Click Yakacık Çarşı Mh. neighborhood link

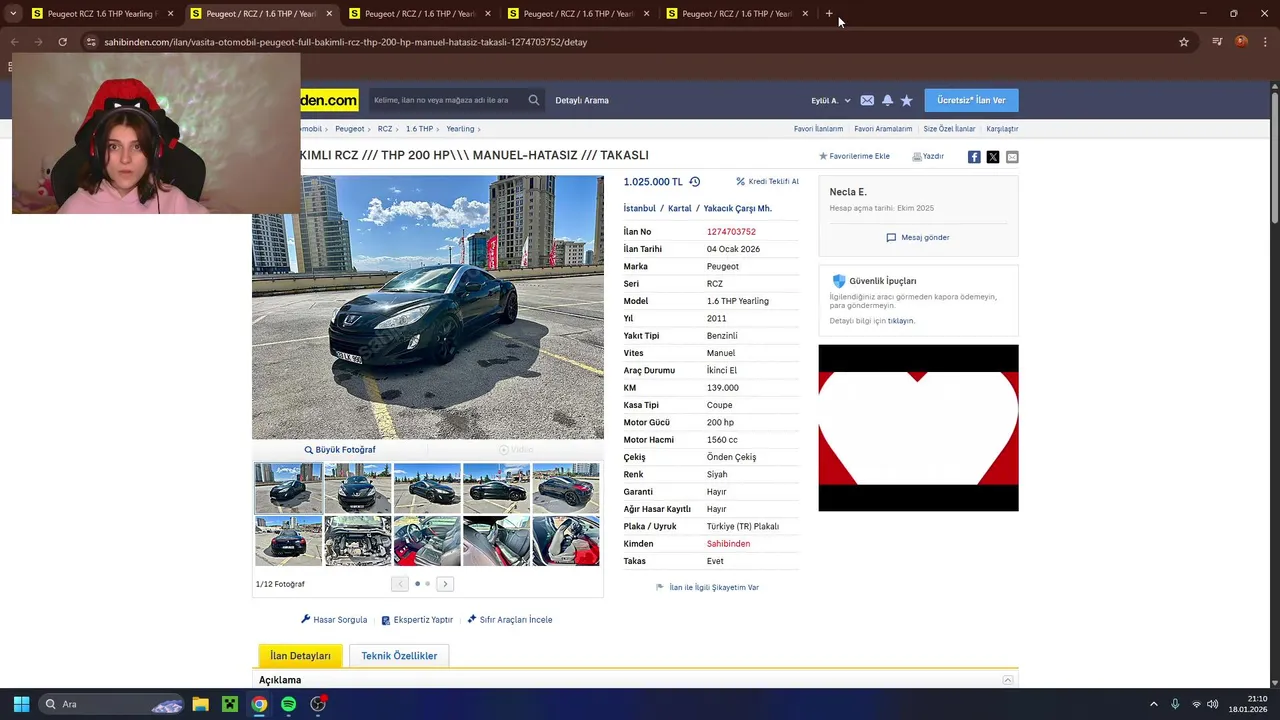tap(738, 209)
